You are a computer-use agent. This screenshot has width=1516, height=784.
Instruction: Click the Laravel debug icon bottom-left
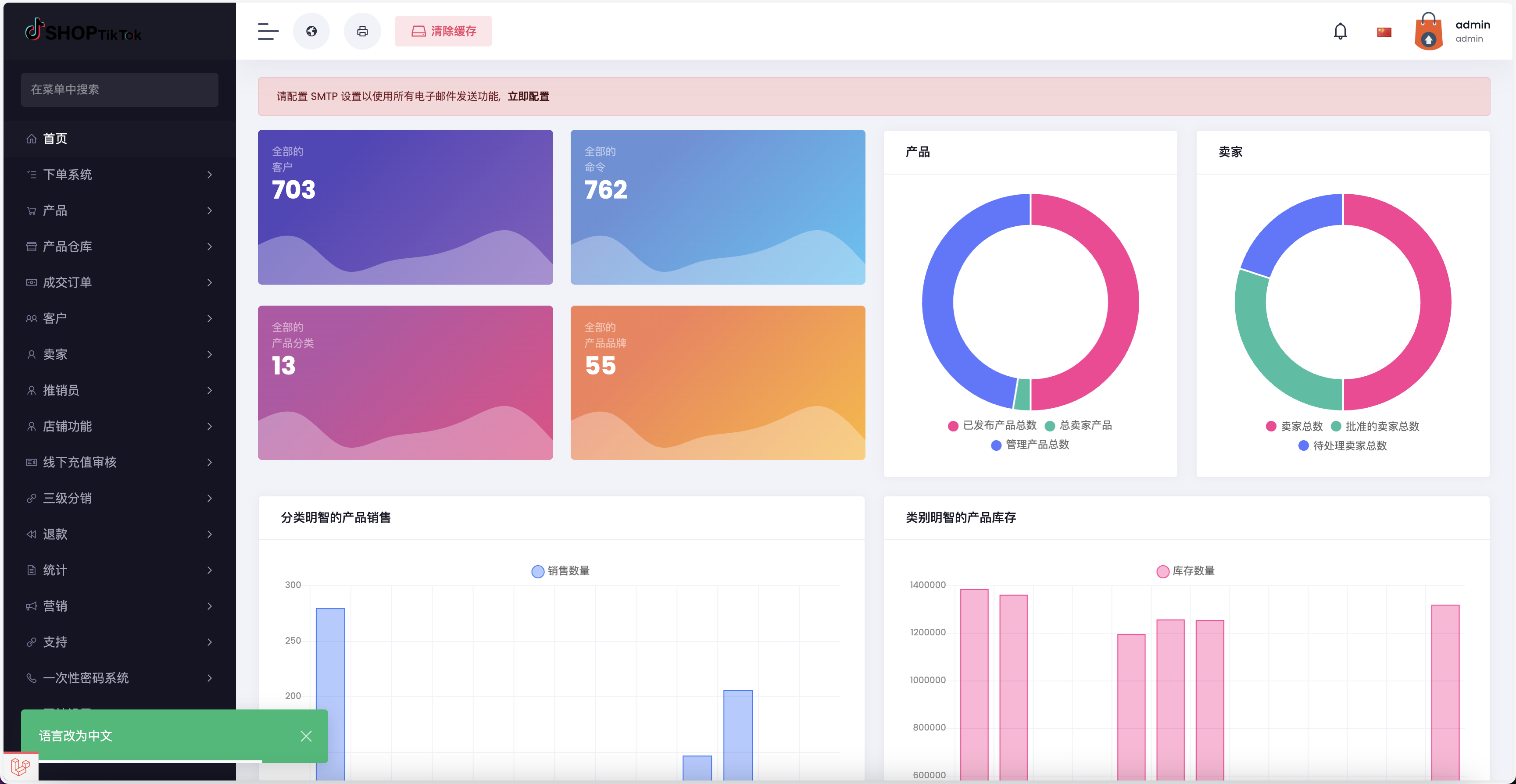21,766
